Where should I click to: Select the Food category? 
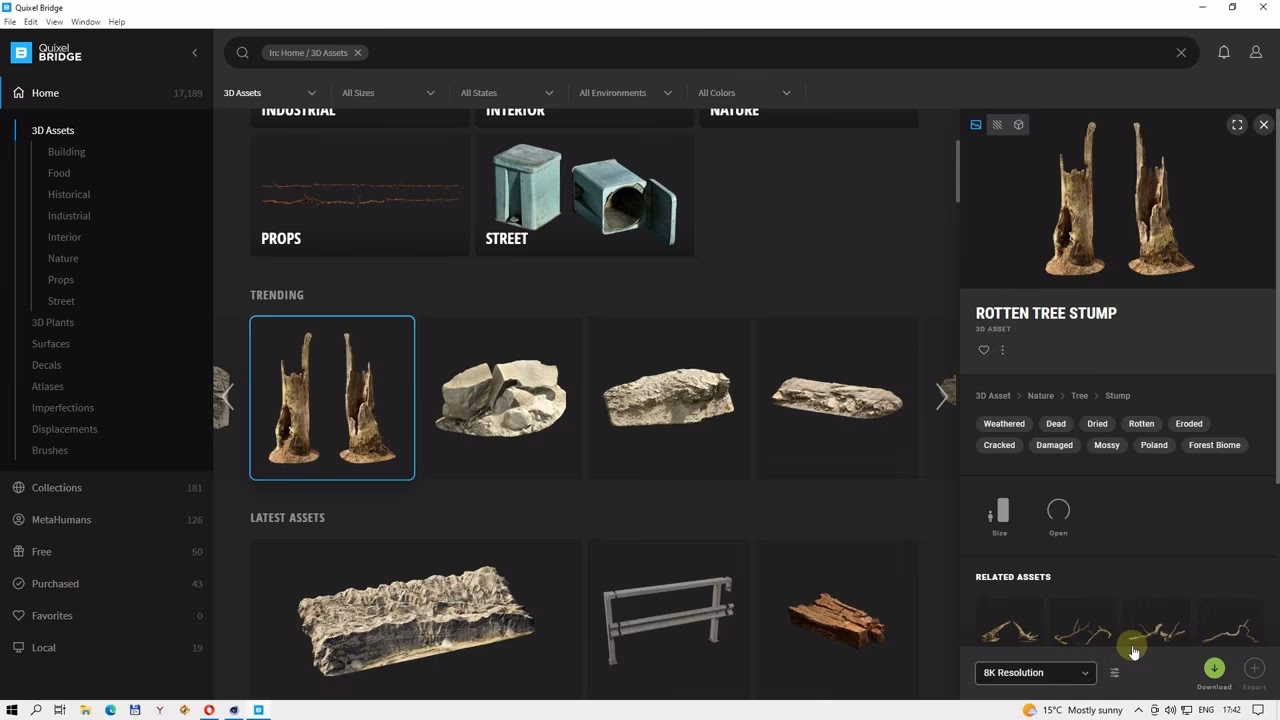coord(59,173)
